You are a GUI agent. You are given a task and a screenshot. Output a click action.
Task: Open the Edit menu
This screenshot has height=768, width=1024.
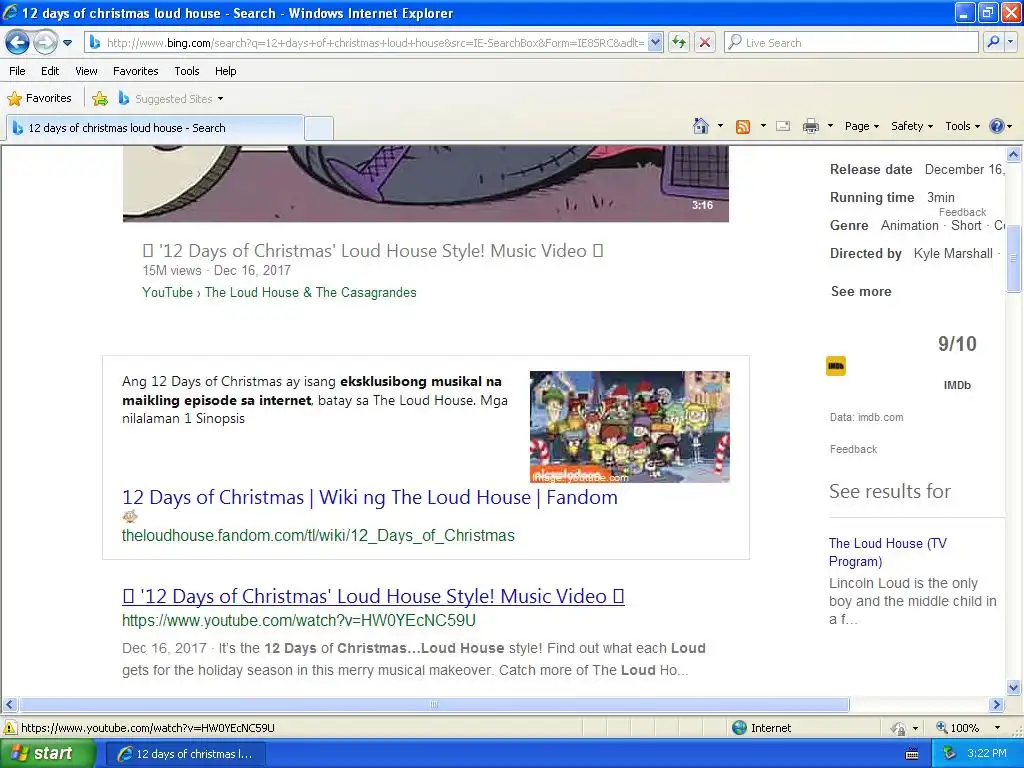[50, 71]
